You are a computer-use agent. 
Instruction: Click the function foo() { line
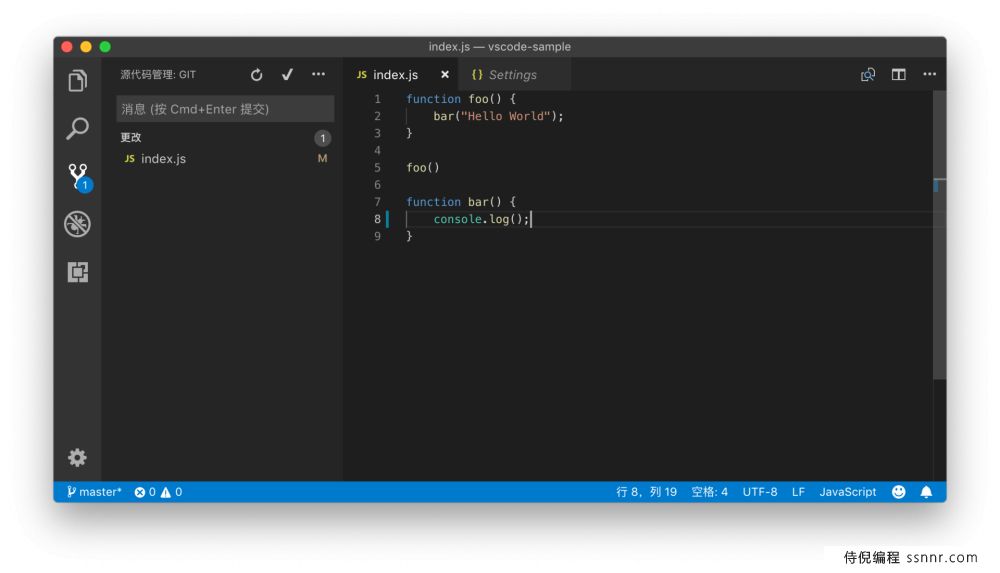click(460, 99)
